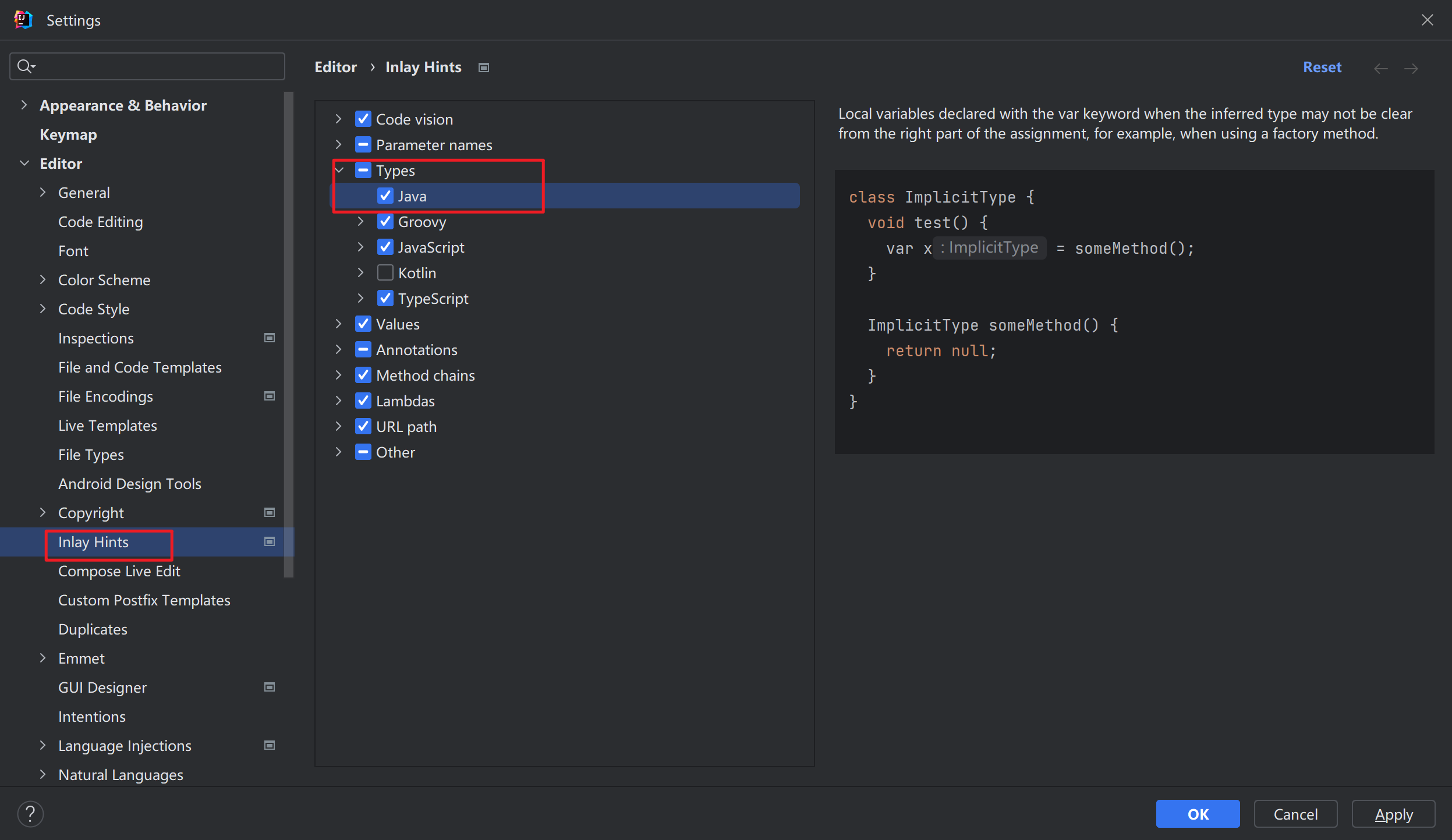Screen dimensions: 1452x840
Task: Select the Inlay Hints menu item
Action: (x=93, y=541)
